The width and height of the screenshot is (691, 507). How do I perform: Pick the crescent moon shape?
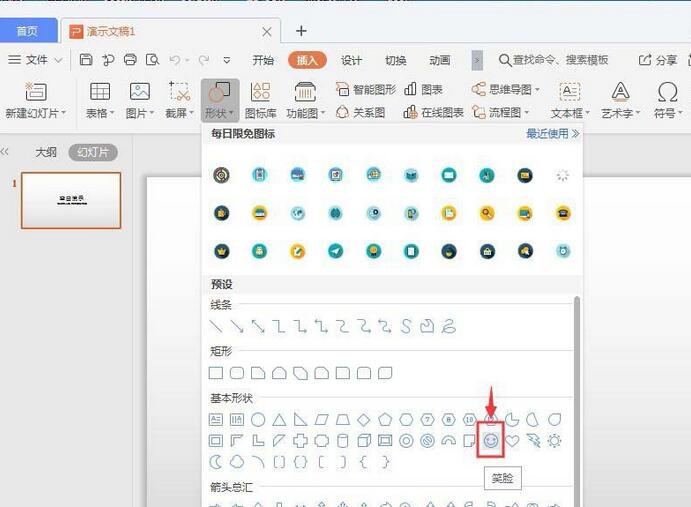point(215,462)
